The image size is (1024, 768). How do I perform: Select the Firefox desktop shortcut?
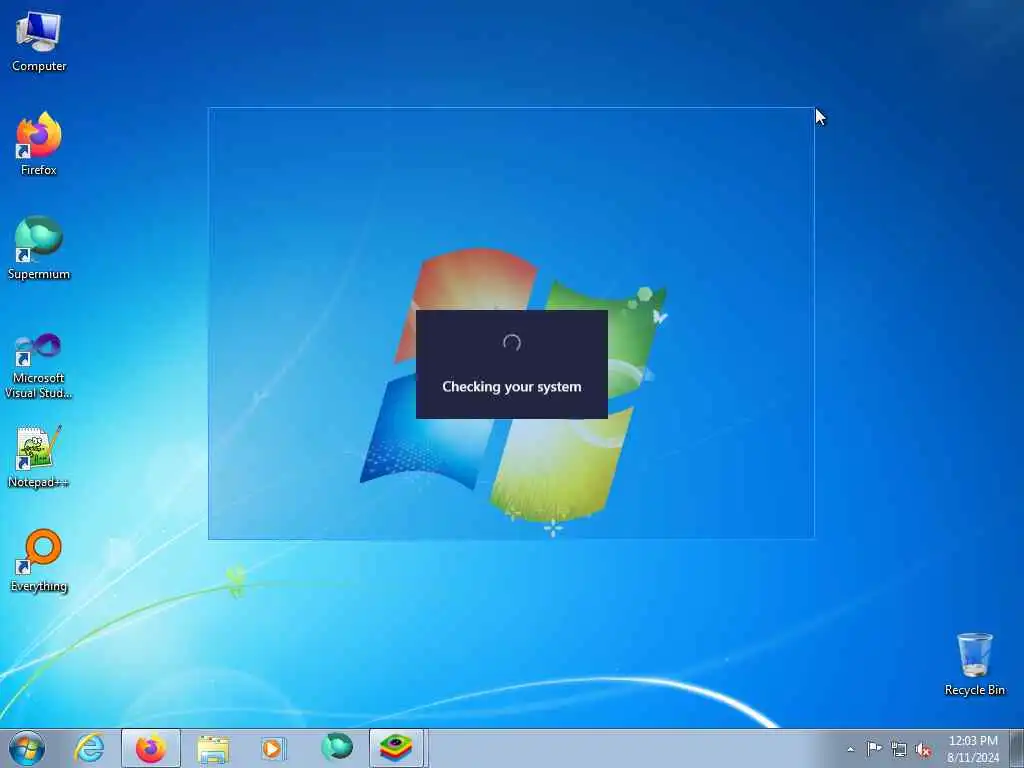39,144
